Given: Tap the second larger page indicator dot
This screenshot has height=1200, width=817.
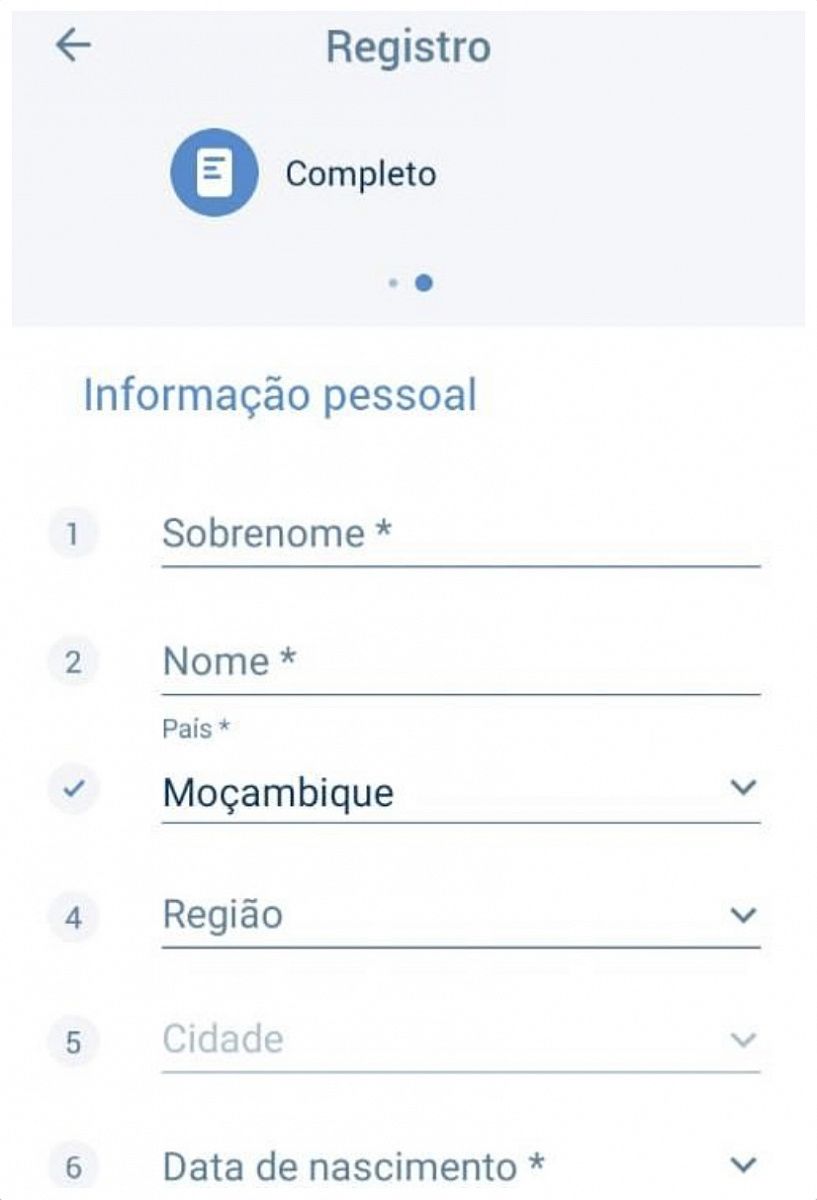Looking at the screenshot, I should click(424, 283).
